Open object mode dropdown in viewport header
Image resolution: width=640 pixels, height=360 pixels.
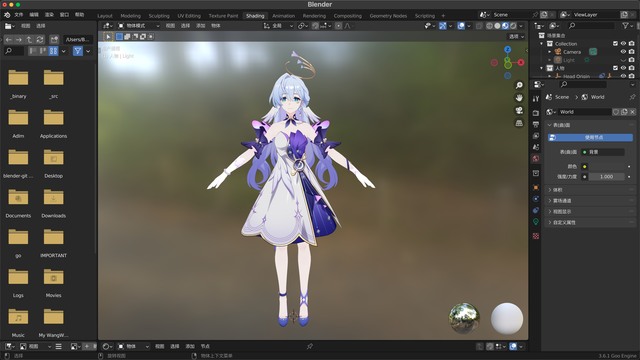(x=138, y=26)
